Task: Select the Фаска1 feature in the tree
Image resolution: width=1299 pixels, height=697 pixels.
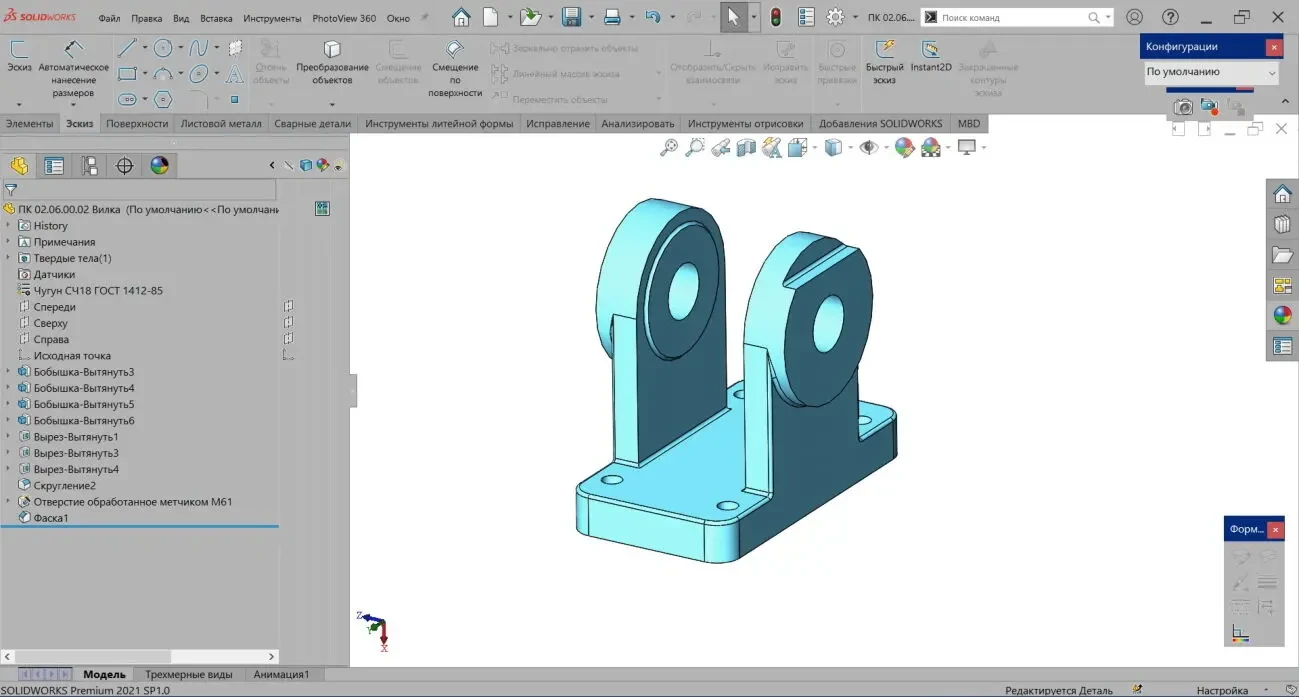Action: (52, 517)
